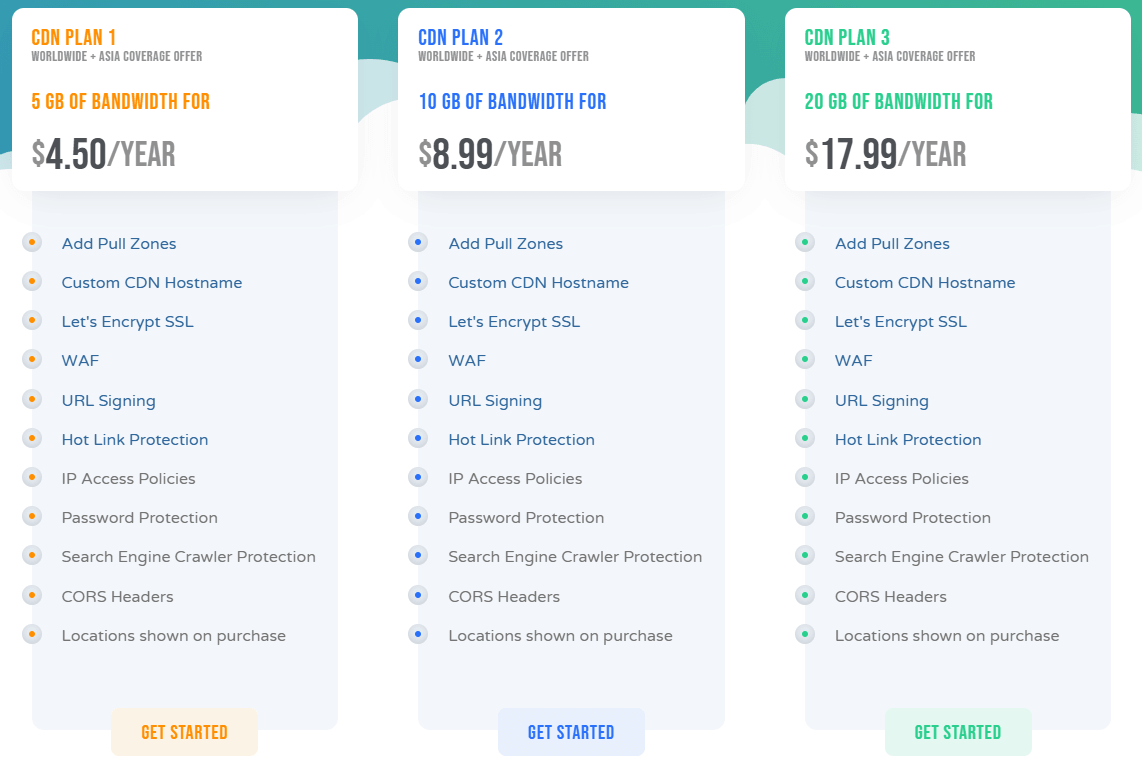Screen dimensions: 1142x765
Task: Click the orange bullet beside Add Pull Zones
Action: [x=31, y=241]
